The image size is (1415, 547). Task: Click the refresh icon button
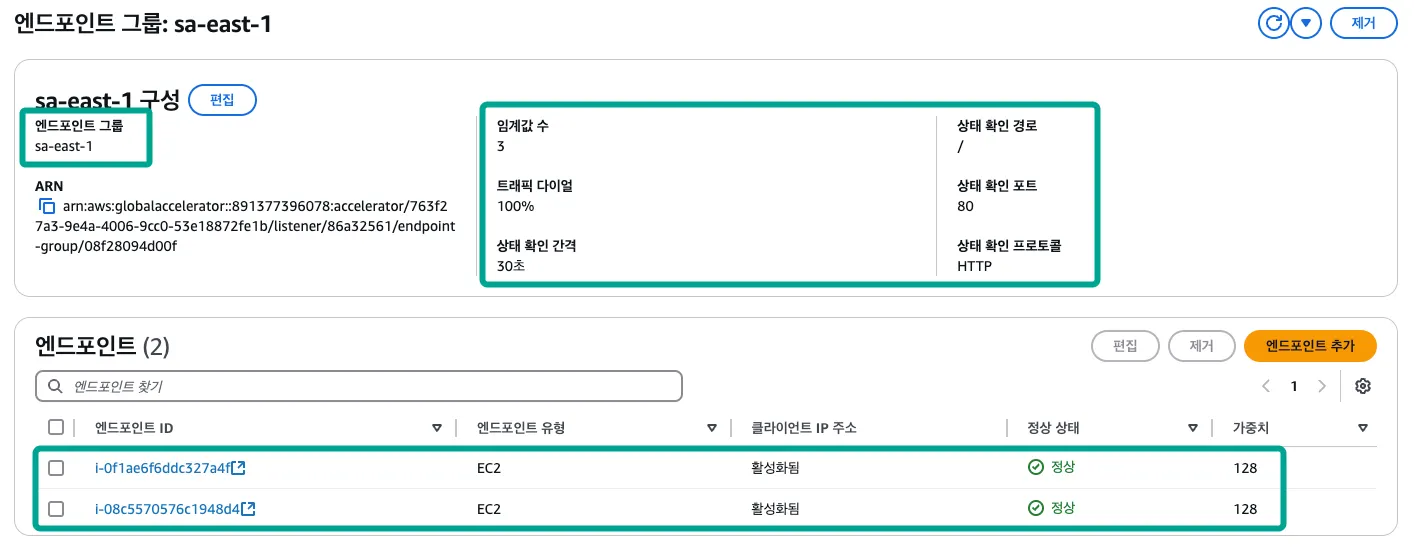[1274, 23]
